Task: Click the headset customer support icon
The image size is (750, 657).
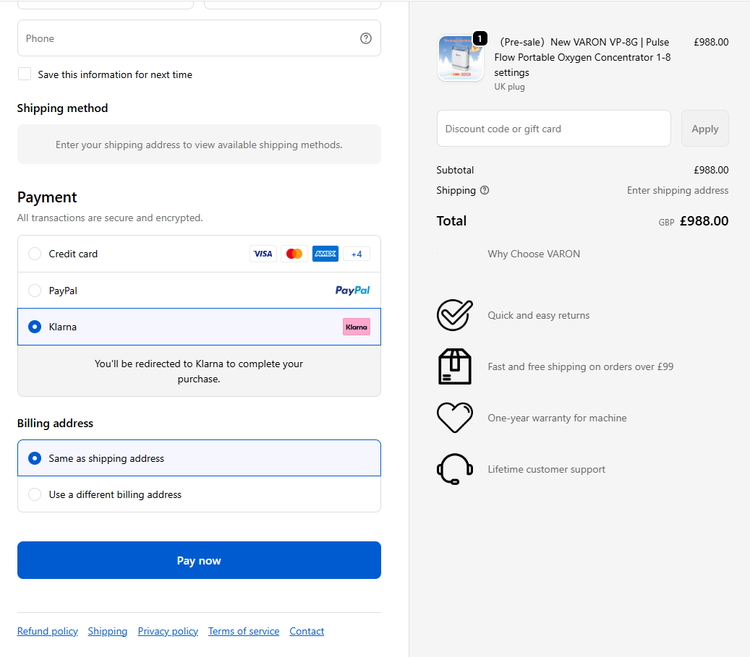Action: point(454,469)
